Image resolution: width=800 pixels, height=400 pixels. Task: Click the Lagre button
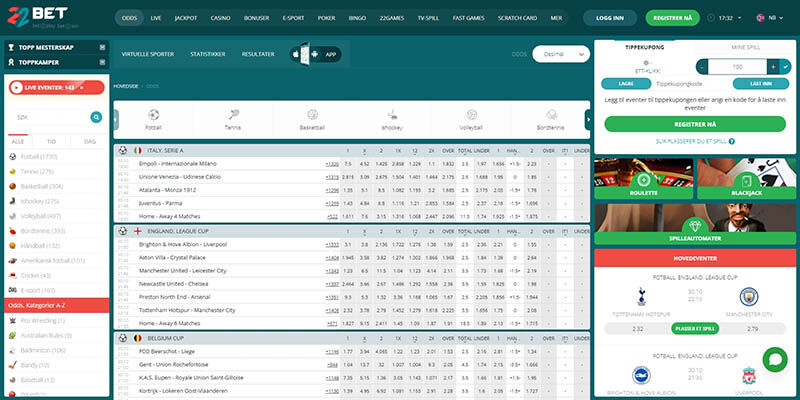(626, 84)
